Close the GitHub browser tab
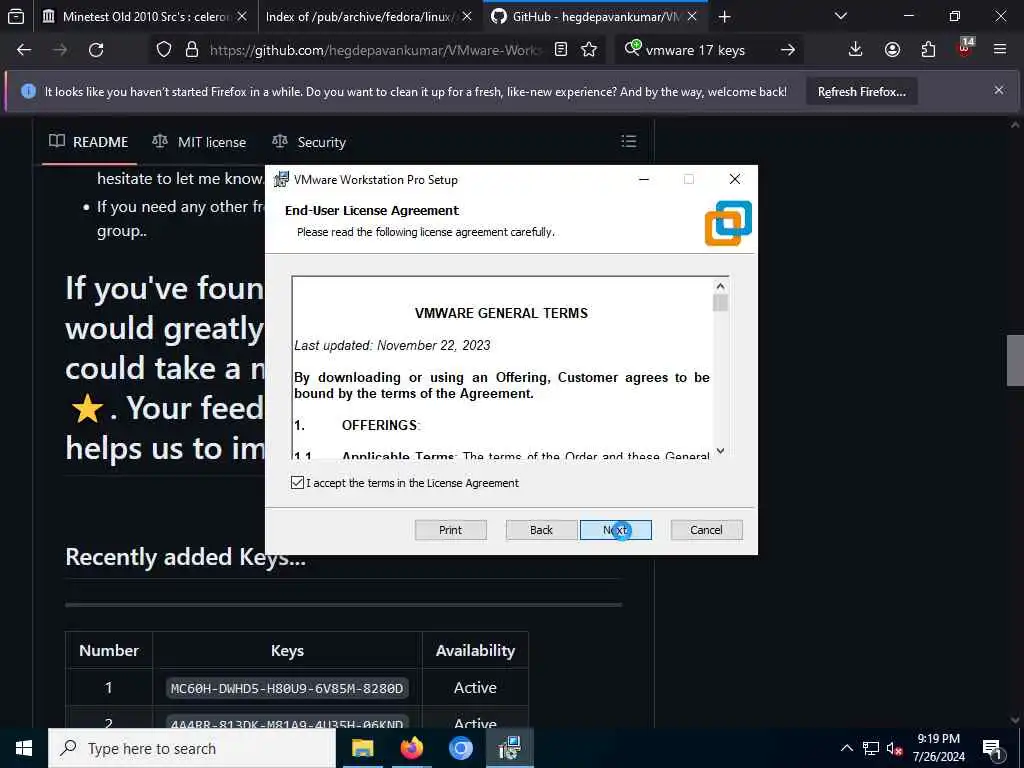The image size is (1024, 768). [692, 17]
